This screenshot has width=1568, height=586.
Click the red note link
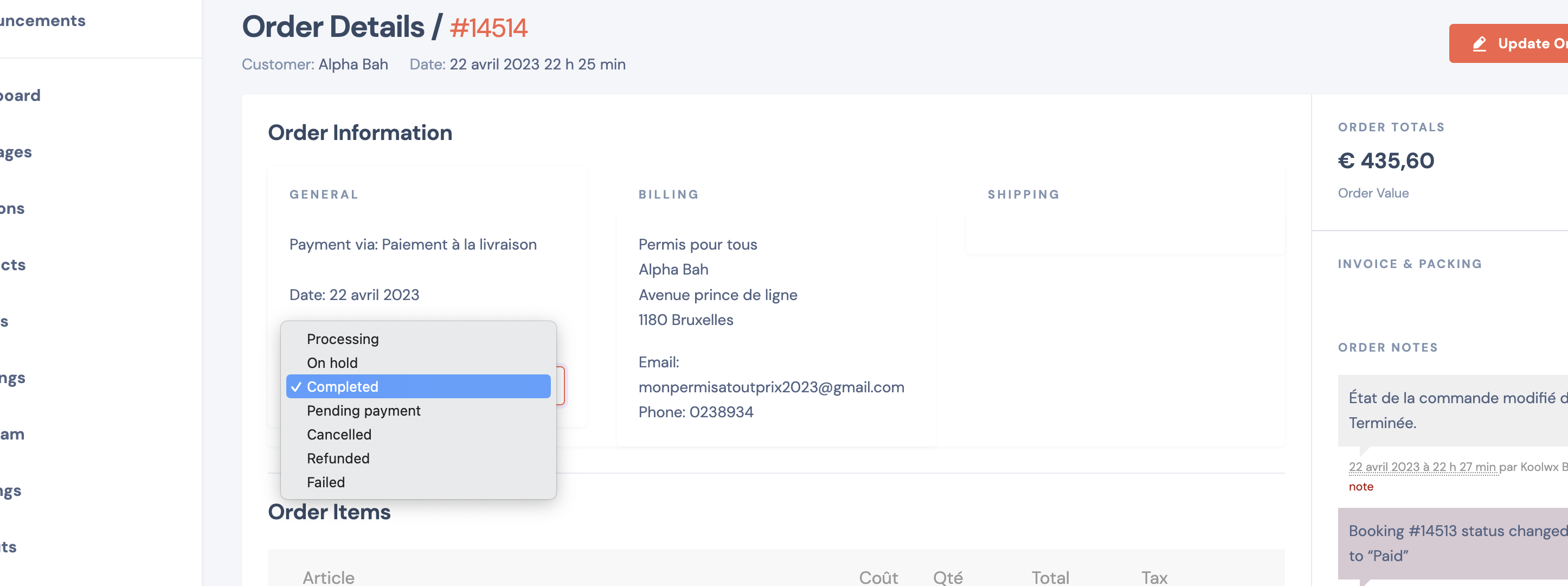coord(1360,487)
